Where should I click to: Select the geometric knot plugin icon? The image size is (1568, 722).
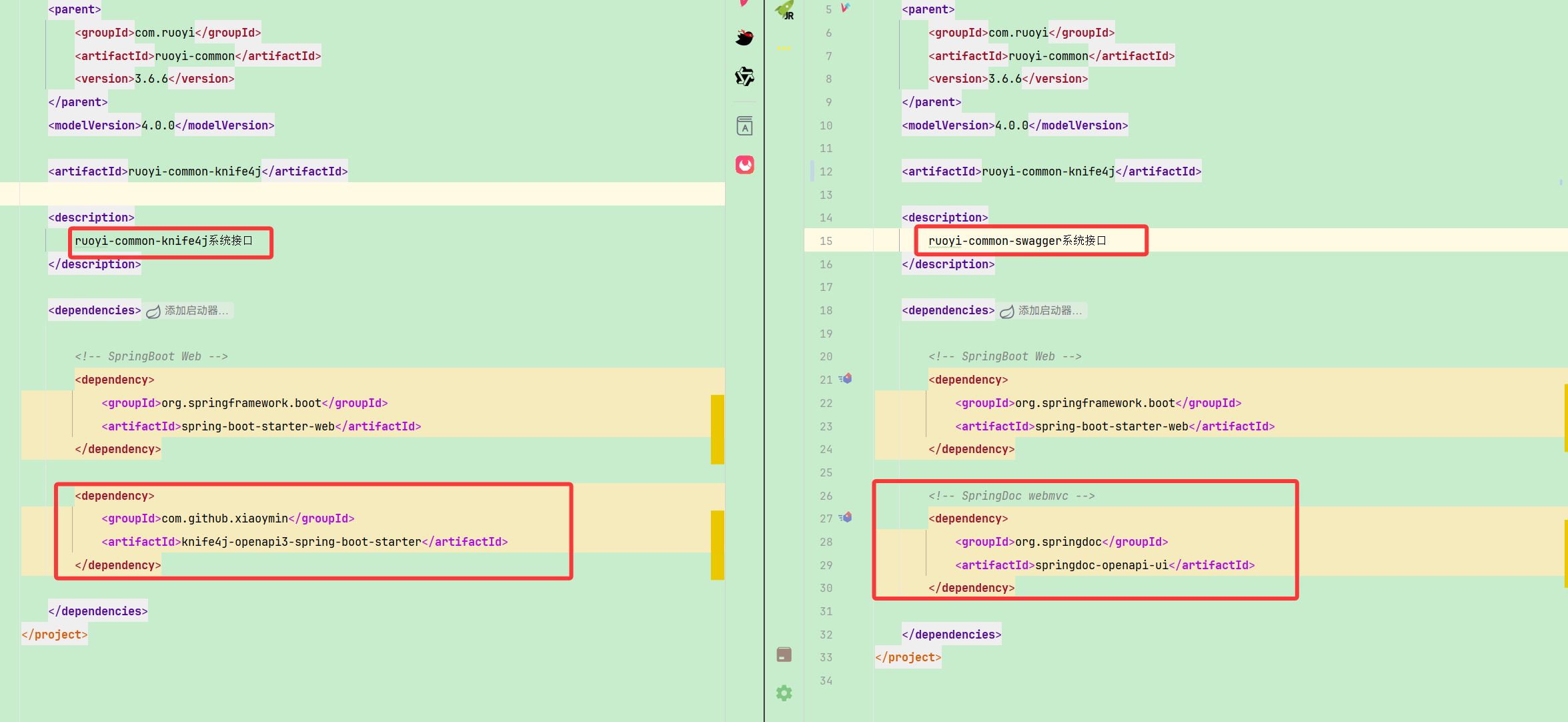[x=744, y=77]
